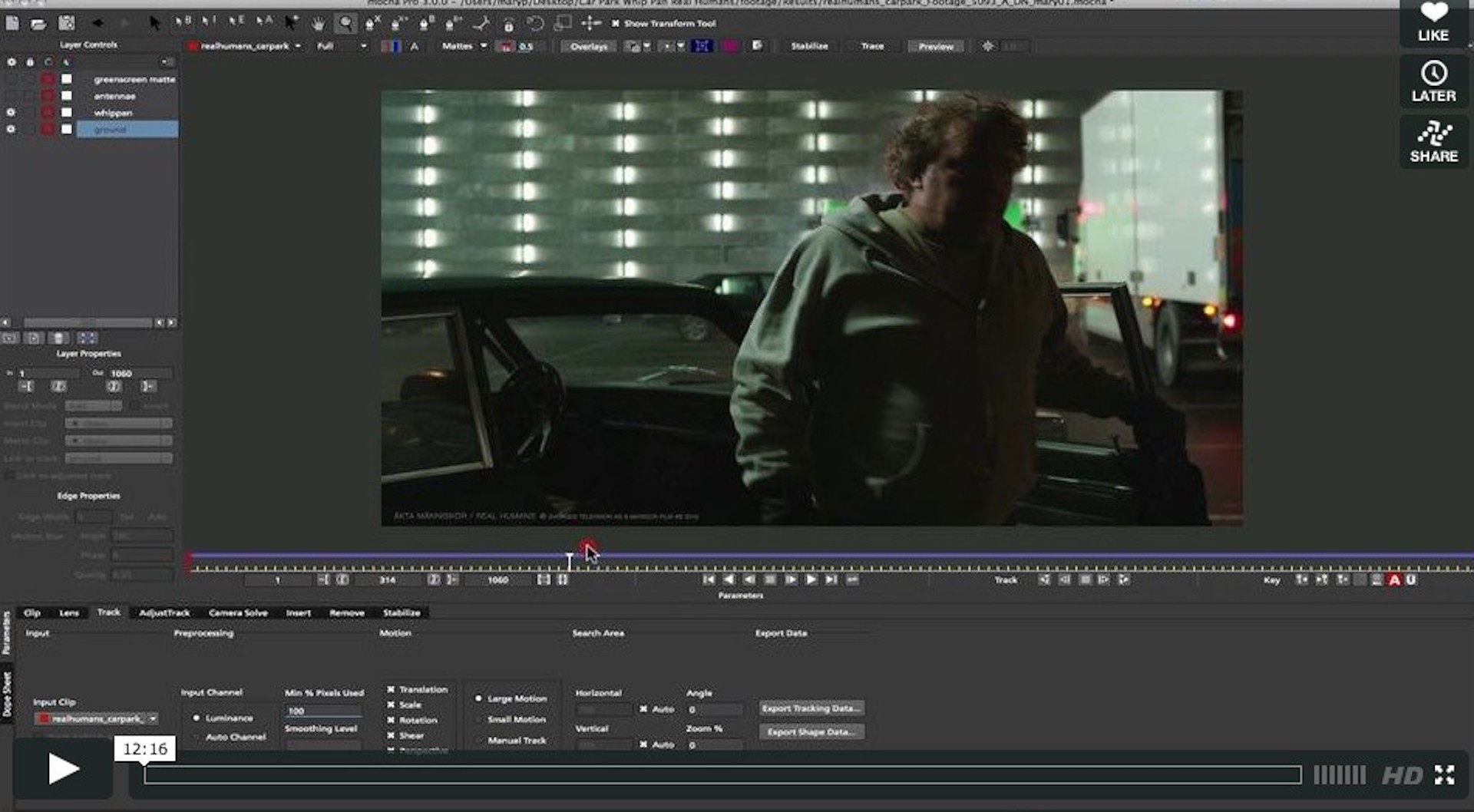Select the create X-spline layer pen tool
This screenshot has height=812, width=1474.
[x=372, y=24]
